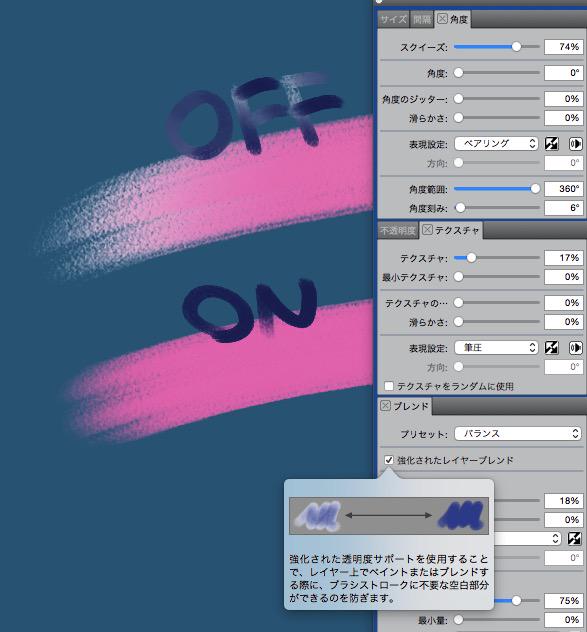
Task: Click the 最小テクスチャ slider handle
Action: 458,276
